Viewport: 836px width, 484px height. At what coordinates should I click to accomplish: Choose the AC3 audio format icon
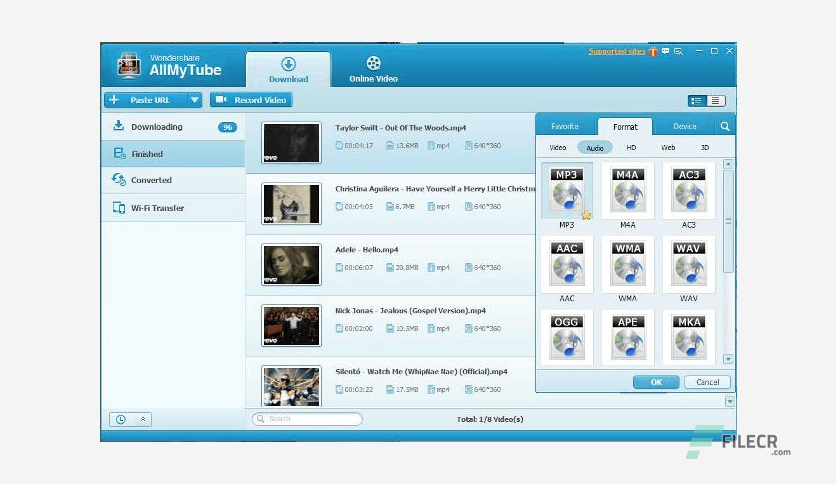click(x=689, y=191)
